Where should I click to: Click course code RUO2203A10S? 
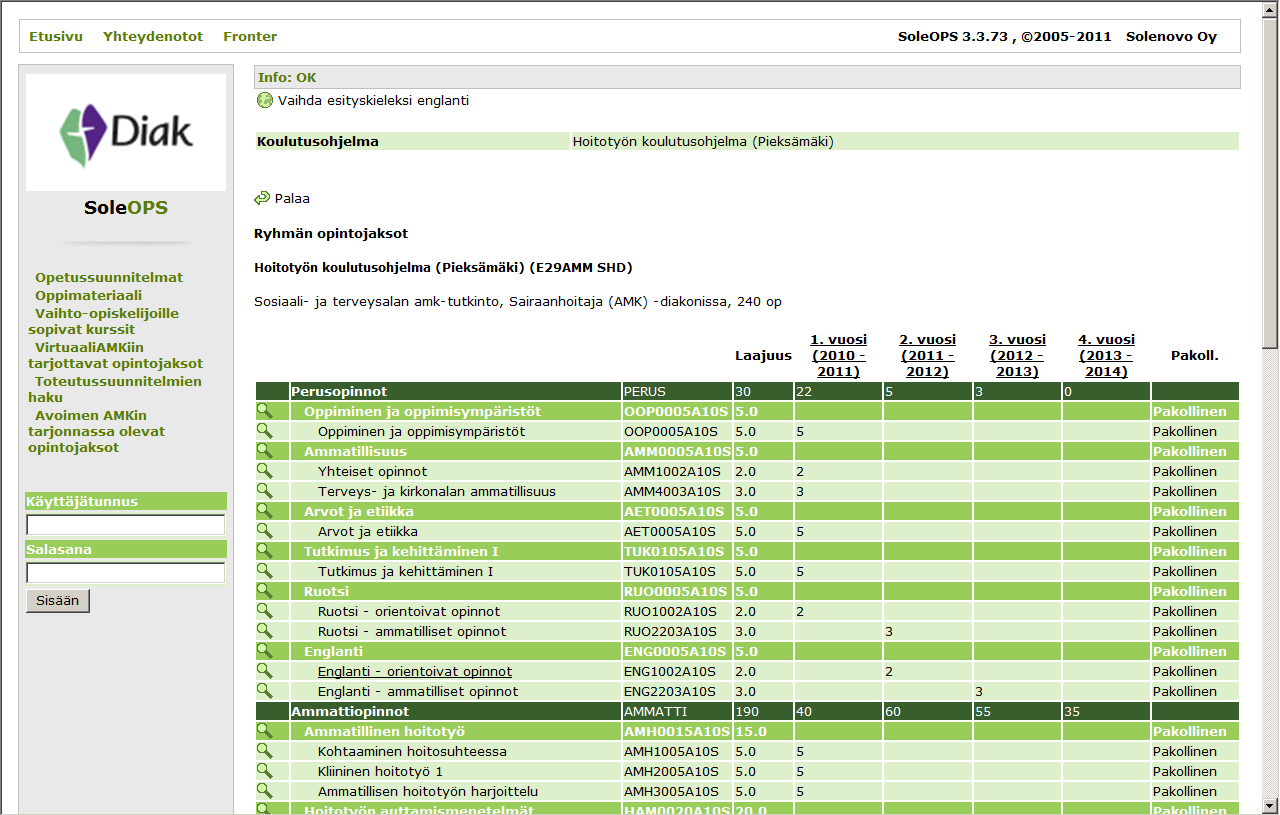point(670,631)
